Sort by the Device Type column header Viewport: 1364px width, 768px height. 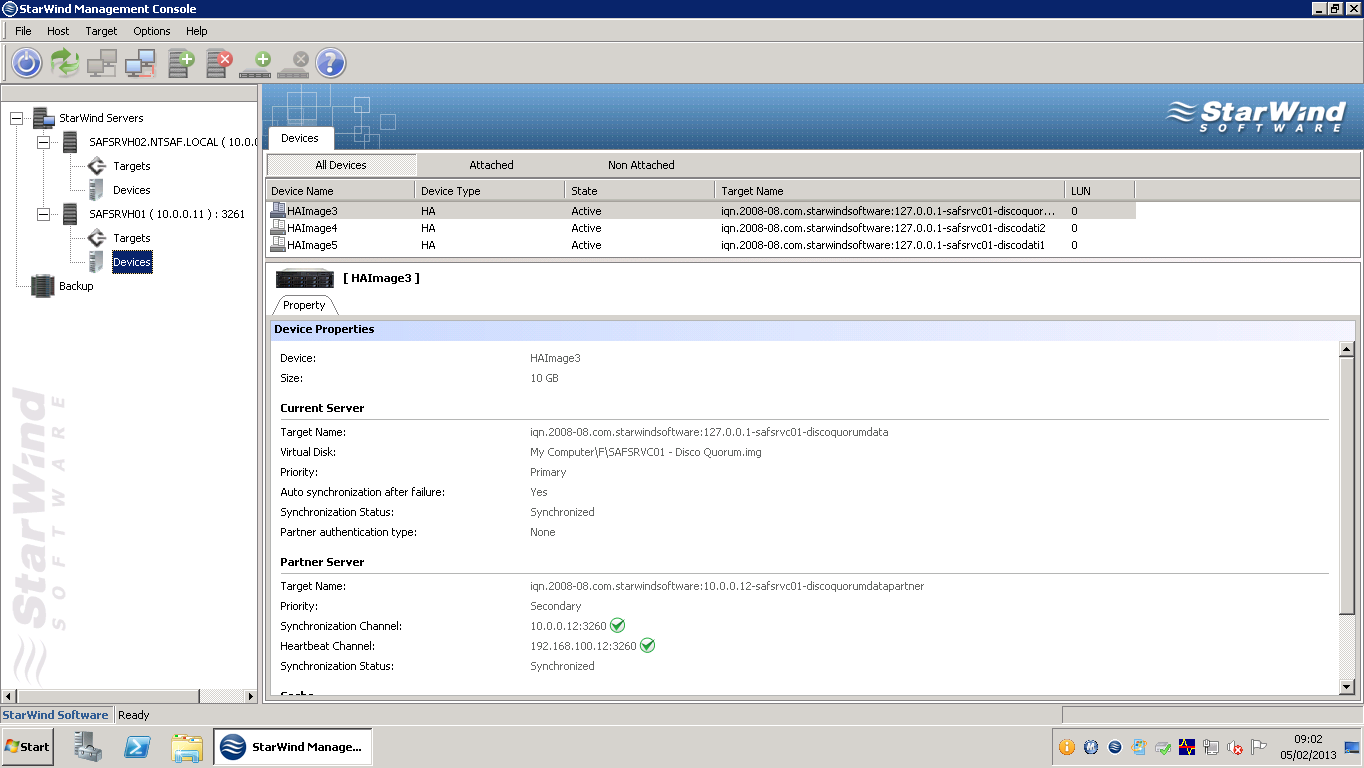[490, 190]
